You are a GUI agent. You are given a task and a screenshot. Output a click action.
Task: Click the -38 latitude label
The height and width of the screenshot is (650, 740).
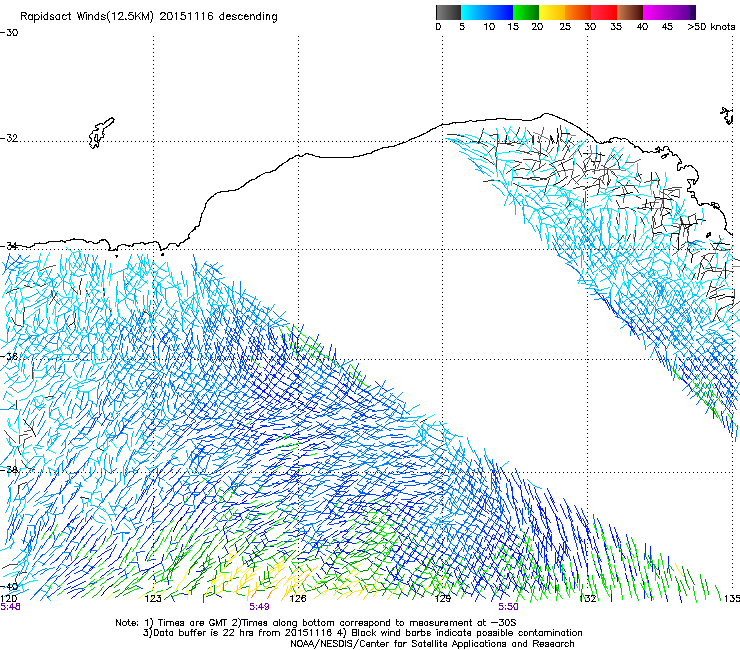(x=9, y=470)
